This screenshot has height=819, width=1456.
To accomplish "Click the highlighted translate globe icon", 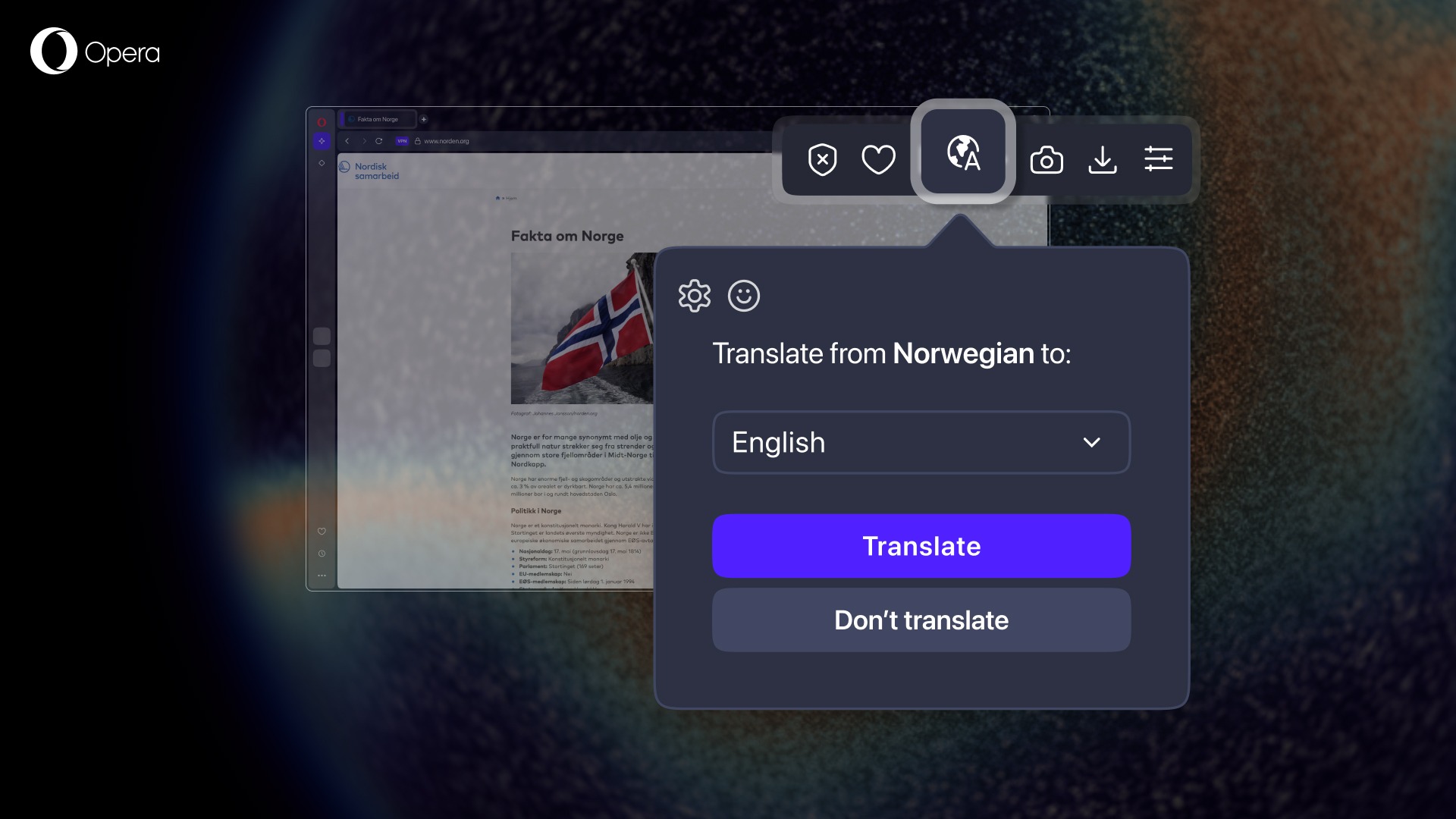I will tap(963, 152).
